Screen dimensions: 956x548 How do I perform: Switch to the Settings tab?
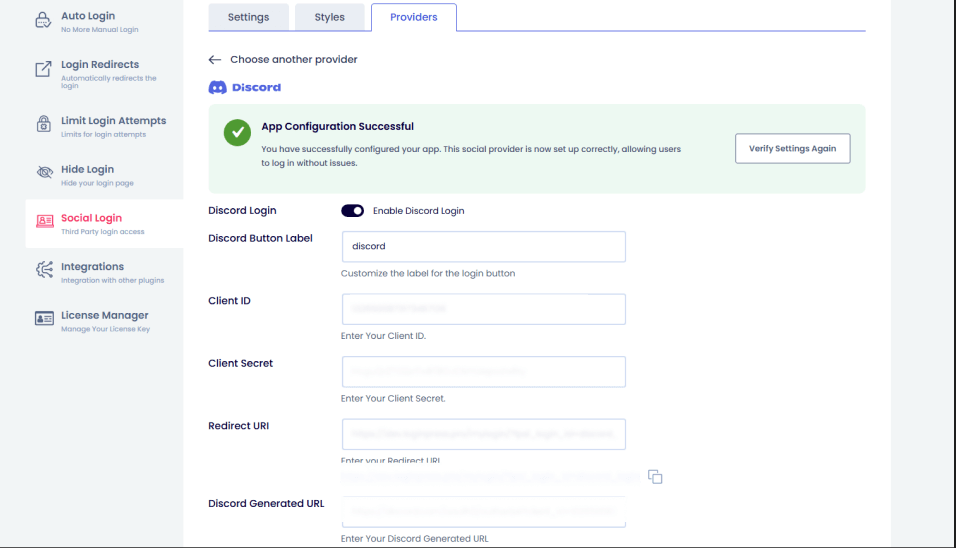[x=248, y=17]
